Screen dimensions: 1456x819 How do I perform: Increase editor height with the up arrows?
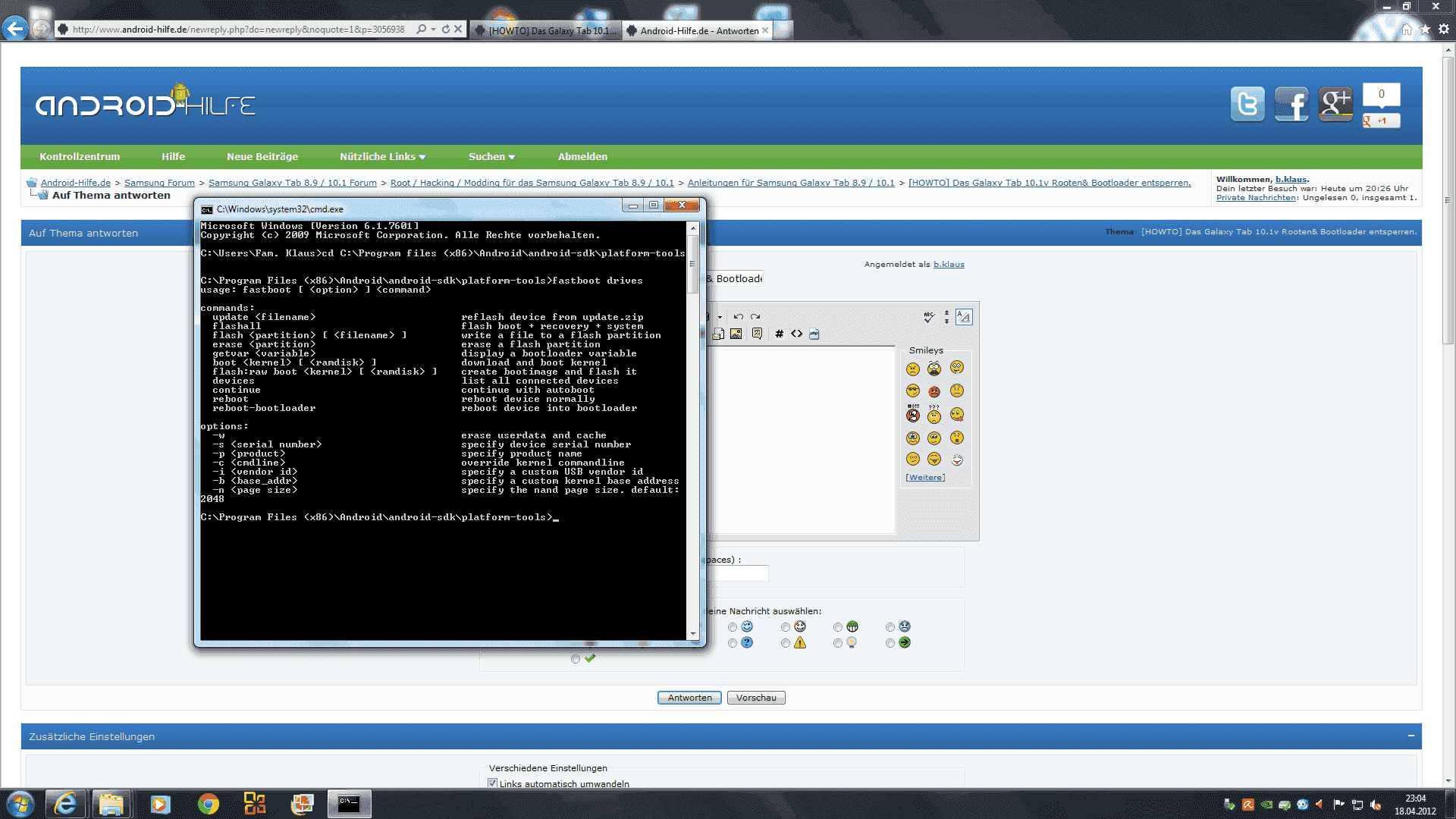[x=946, y=312]
